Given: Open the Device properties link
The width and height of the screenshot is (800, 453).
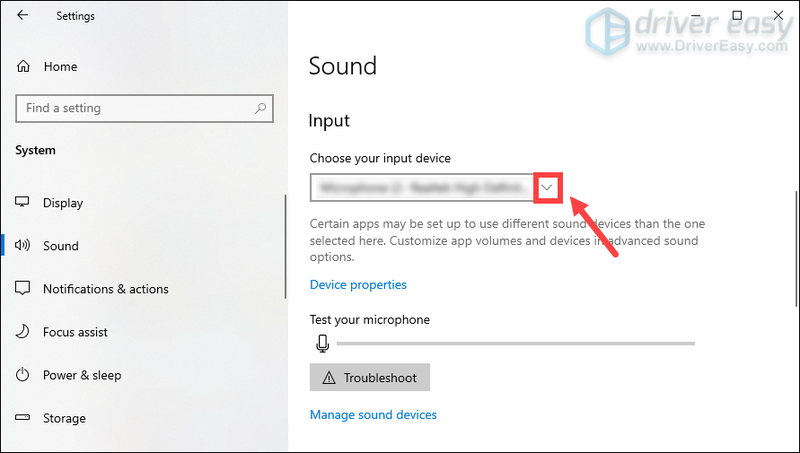Looking at the screenshot, I should pos(358,285).
